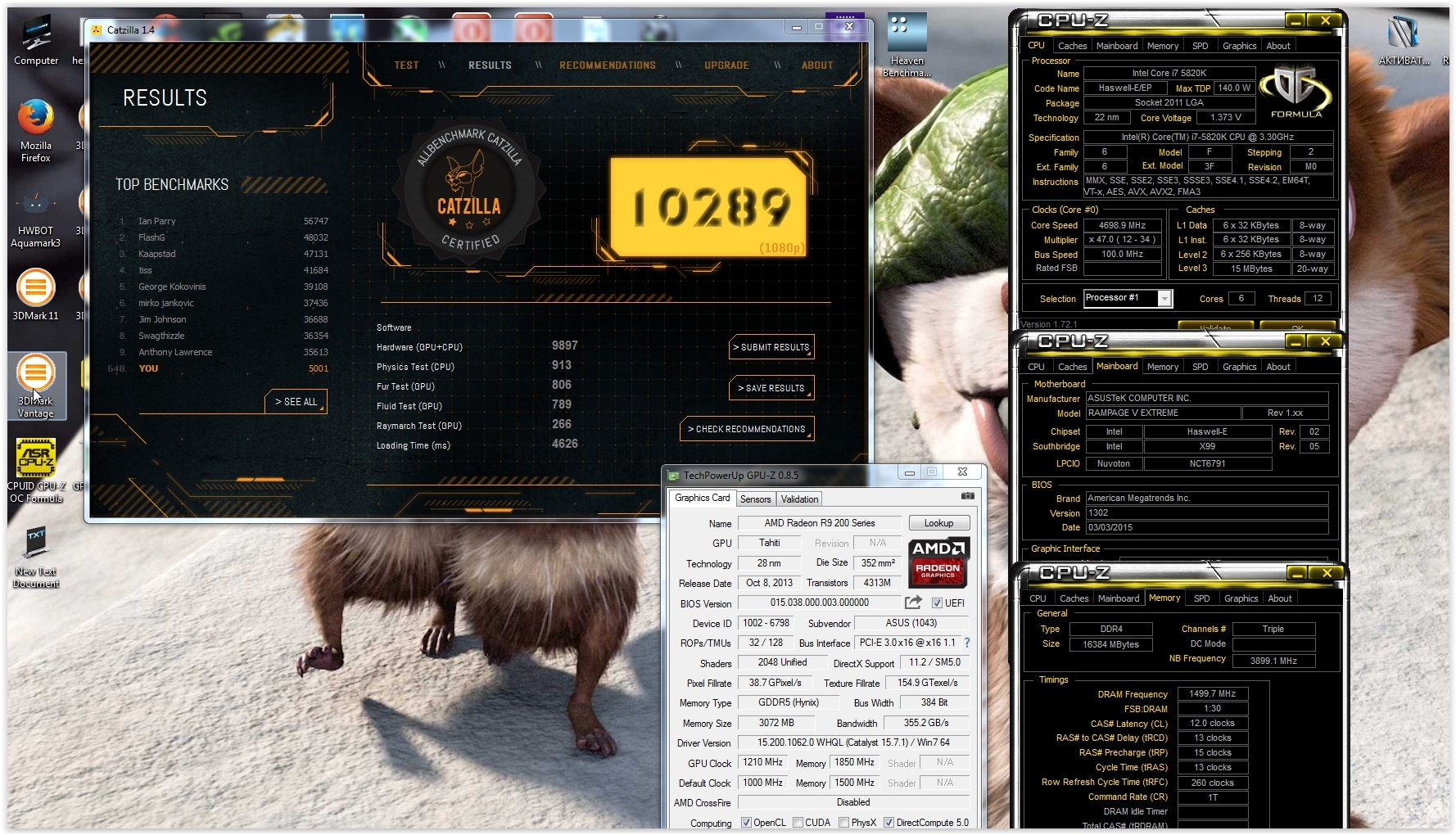Viewport: 1456px width, 835px height.
Task: Select the 3DMark Vantage desktop icon
Action: (36, 386)
